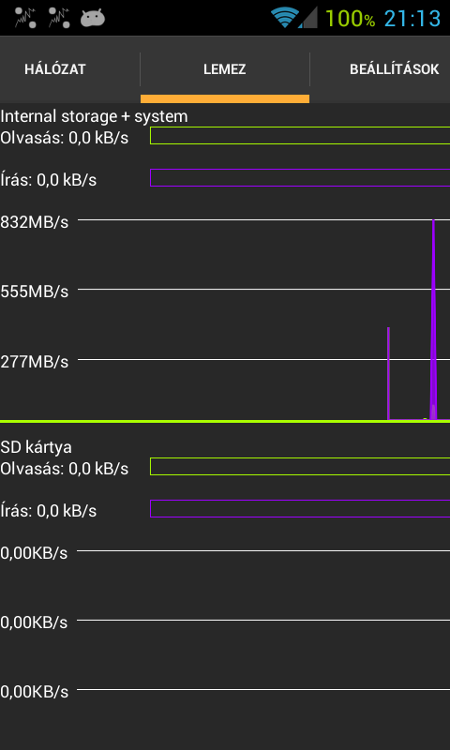450x750 pixels.
Task: Tap the tall purple write spike on graph
Action: tap(433, 320)
